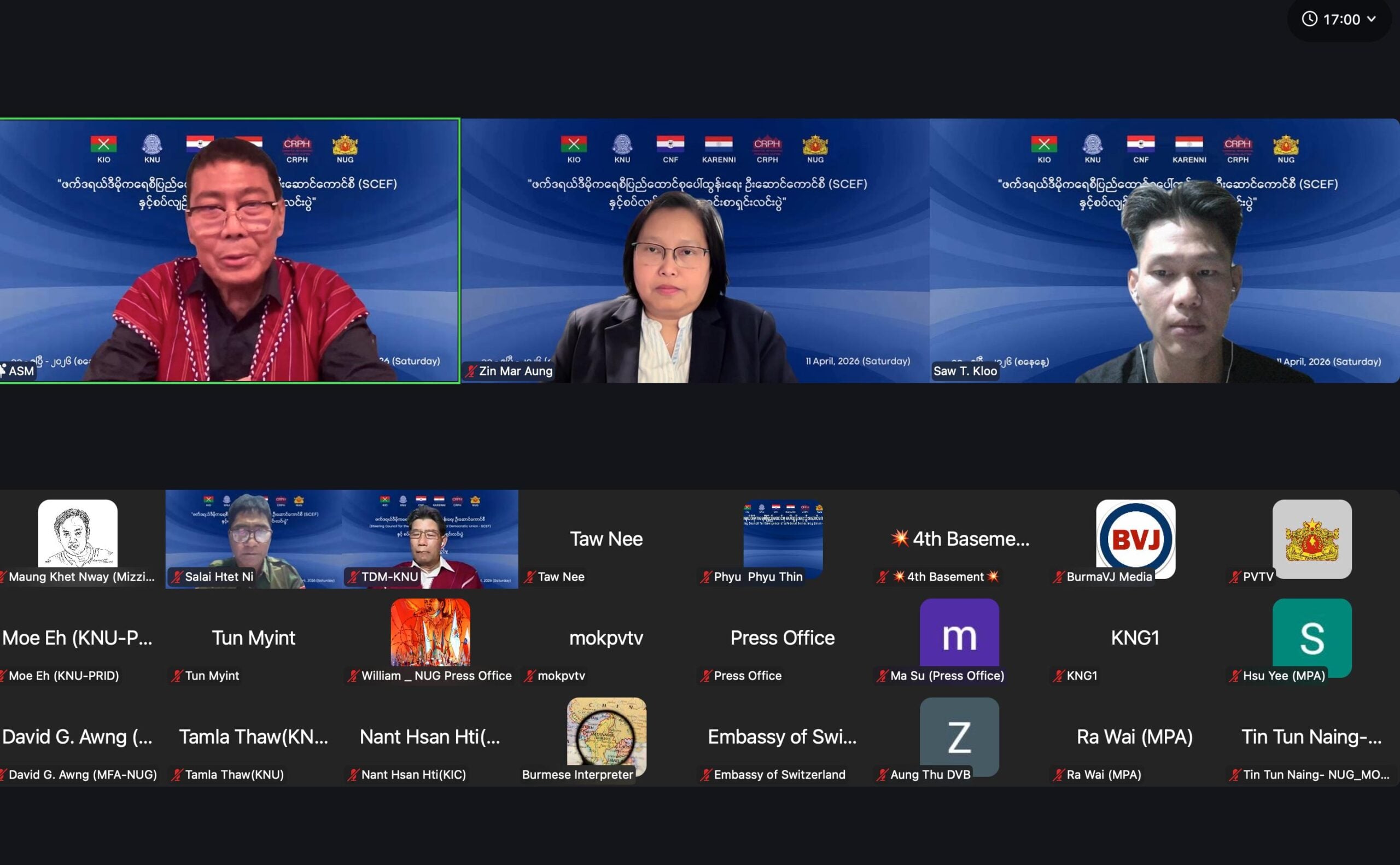Image resolution: width=1400 pixels, height=865 pixels.
Task: Select the green 'S' avatar of Hsu Yee
Action: pyautogui.click(x=1311, y=635)
